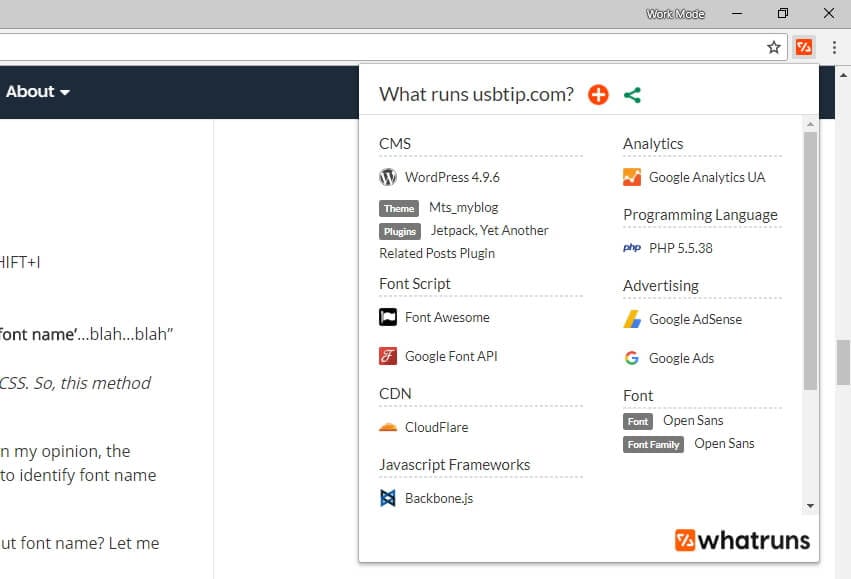Screen dimensions: 851x579
Task: Click the Work Mode label in title bar
Action: (675, 14)
